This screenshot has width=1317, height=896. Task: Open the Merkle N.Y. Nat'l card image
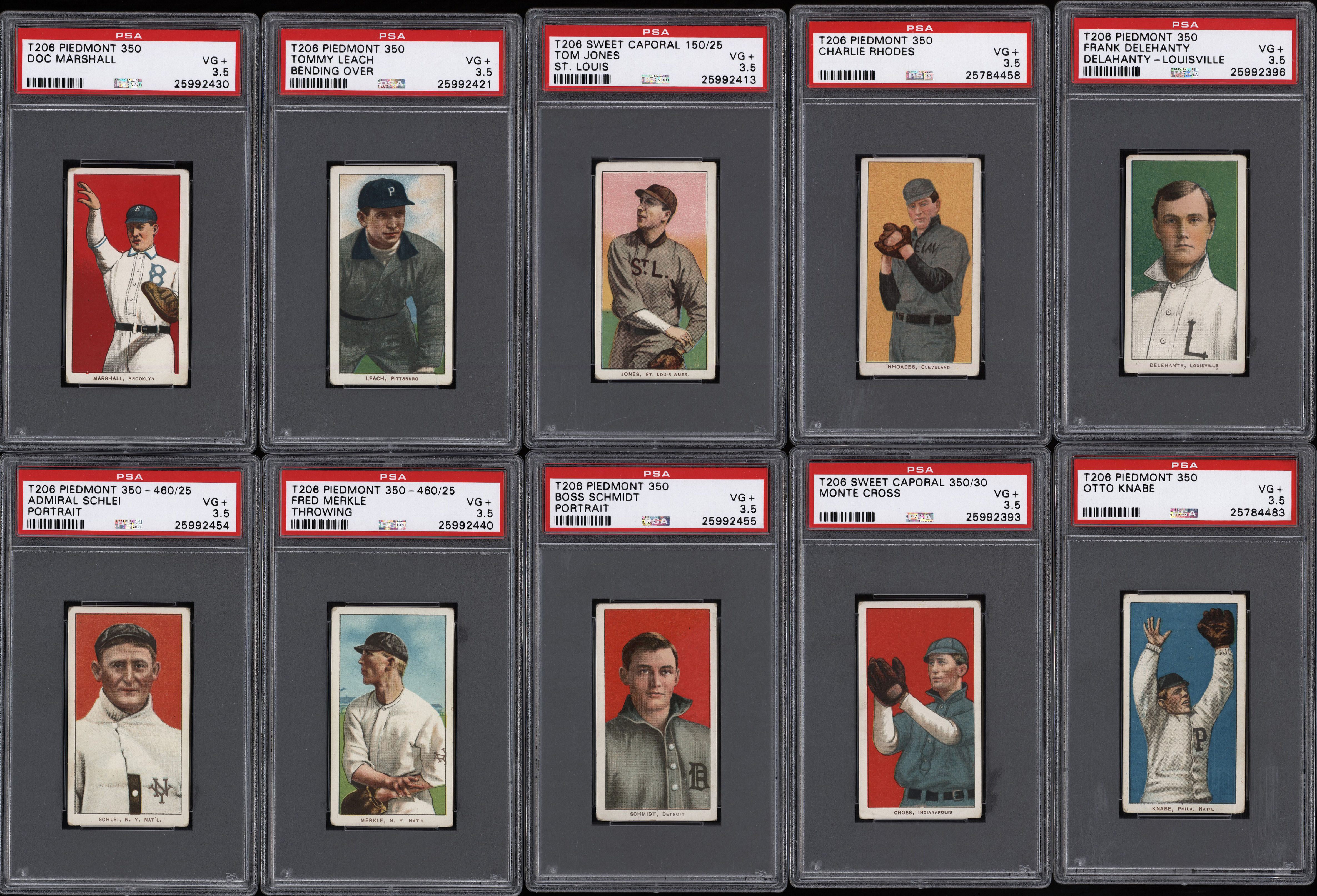pos(393,716)
